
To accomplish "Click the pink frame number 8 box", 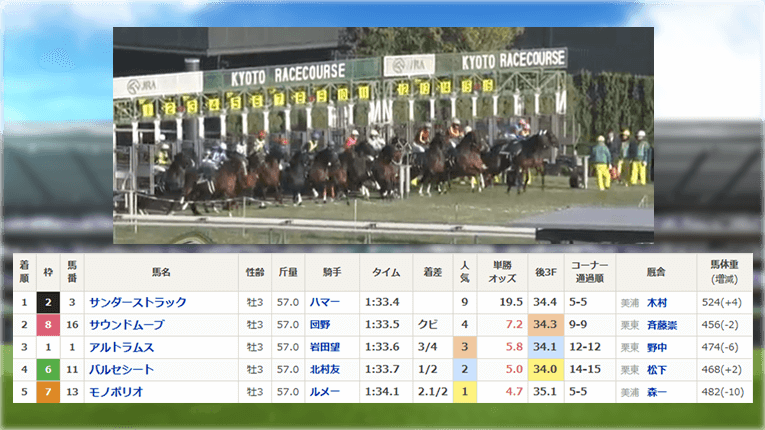I will (x=48, y=325).
